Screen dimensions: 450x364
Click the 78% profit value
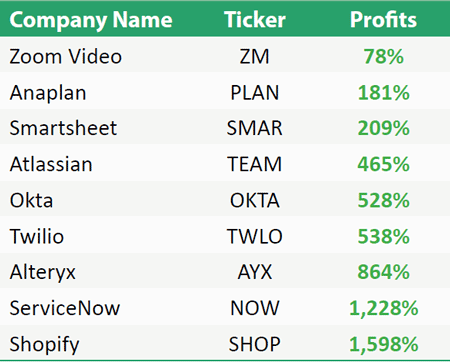384,56
